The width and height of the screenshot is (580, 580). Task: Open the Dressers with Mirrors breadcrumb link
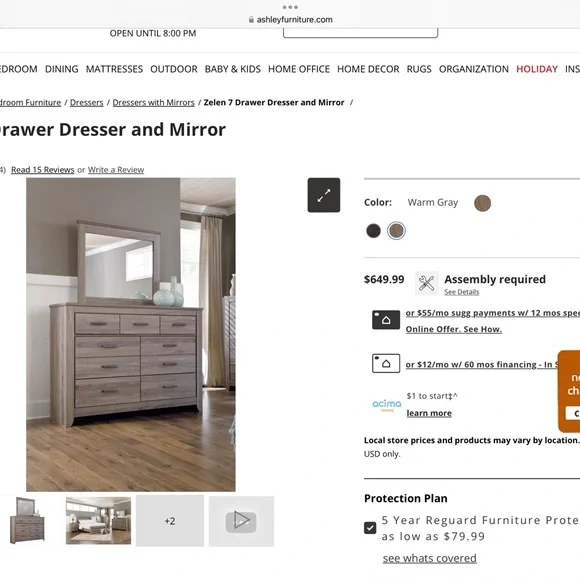click(x=154, y=102)
